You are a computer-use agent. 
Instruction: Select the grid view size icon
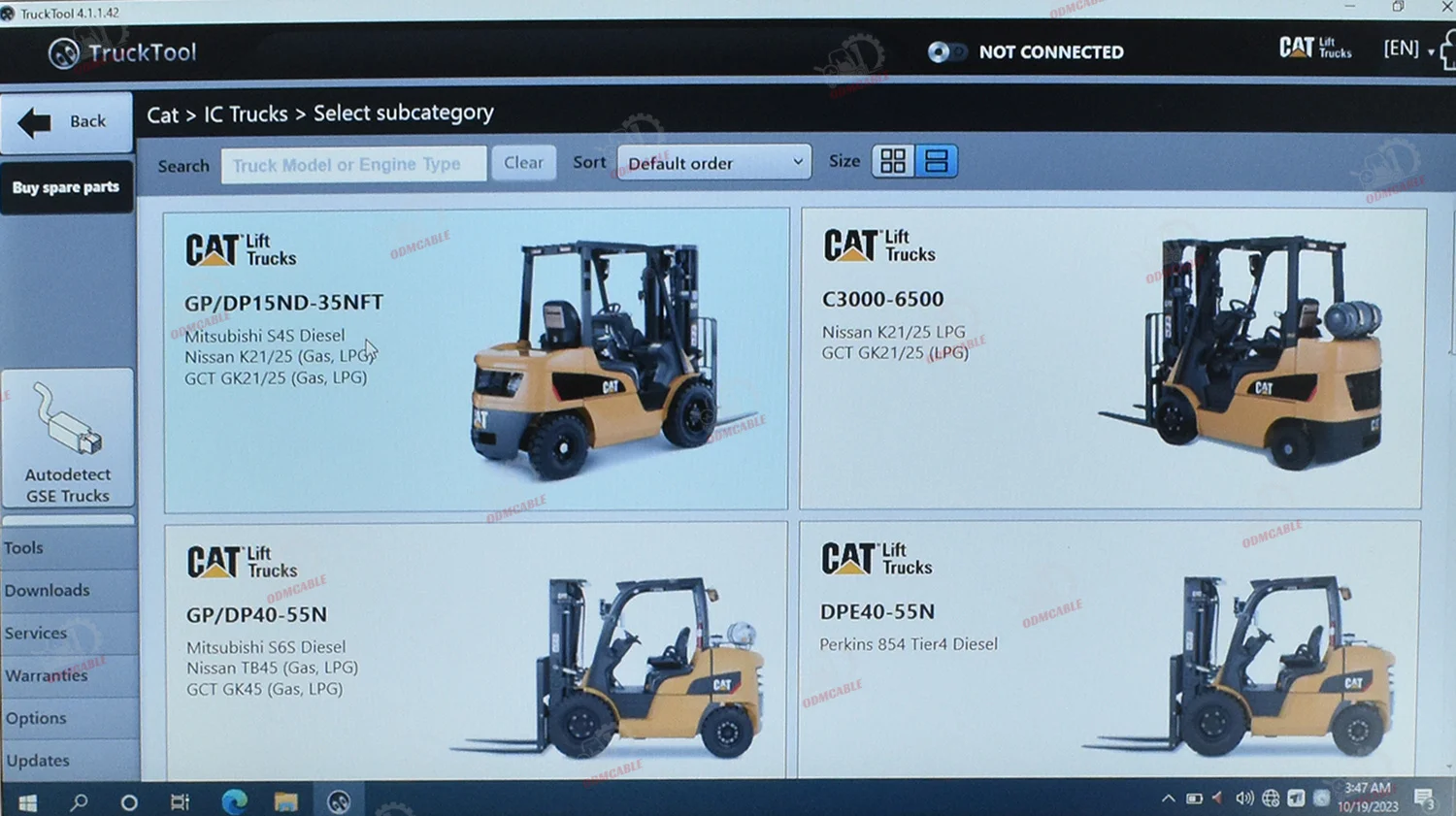[893, 161]
